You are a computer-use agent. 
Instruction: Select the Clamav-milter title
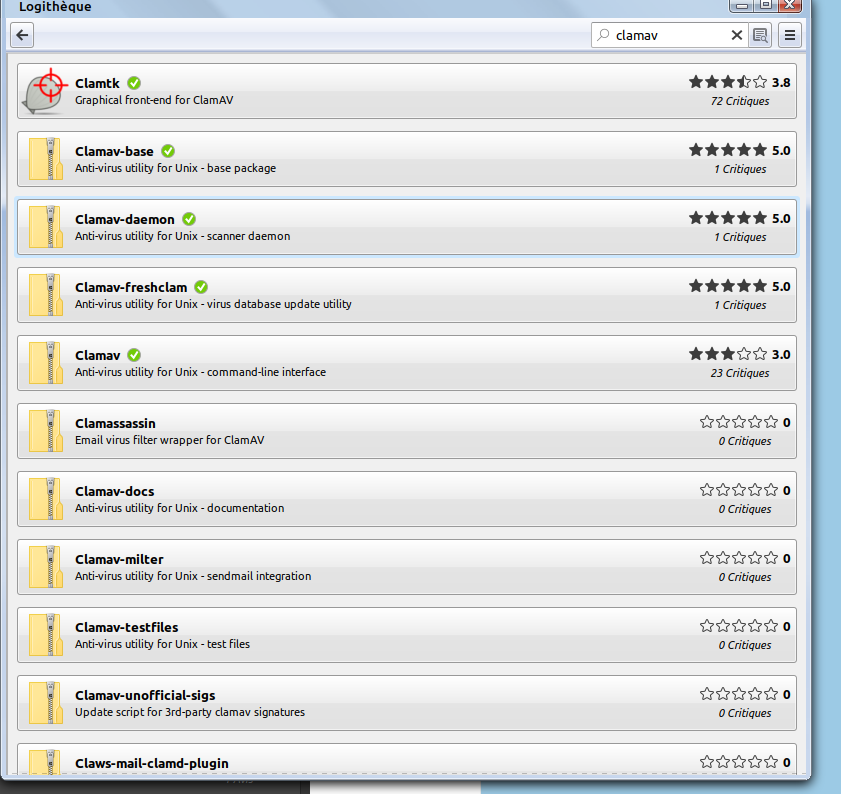pos(119,560)
